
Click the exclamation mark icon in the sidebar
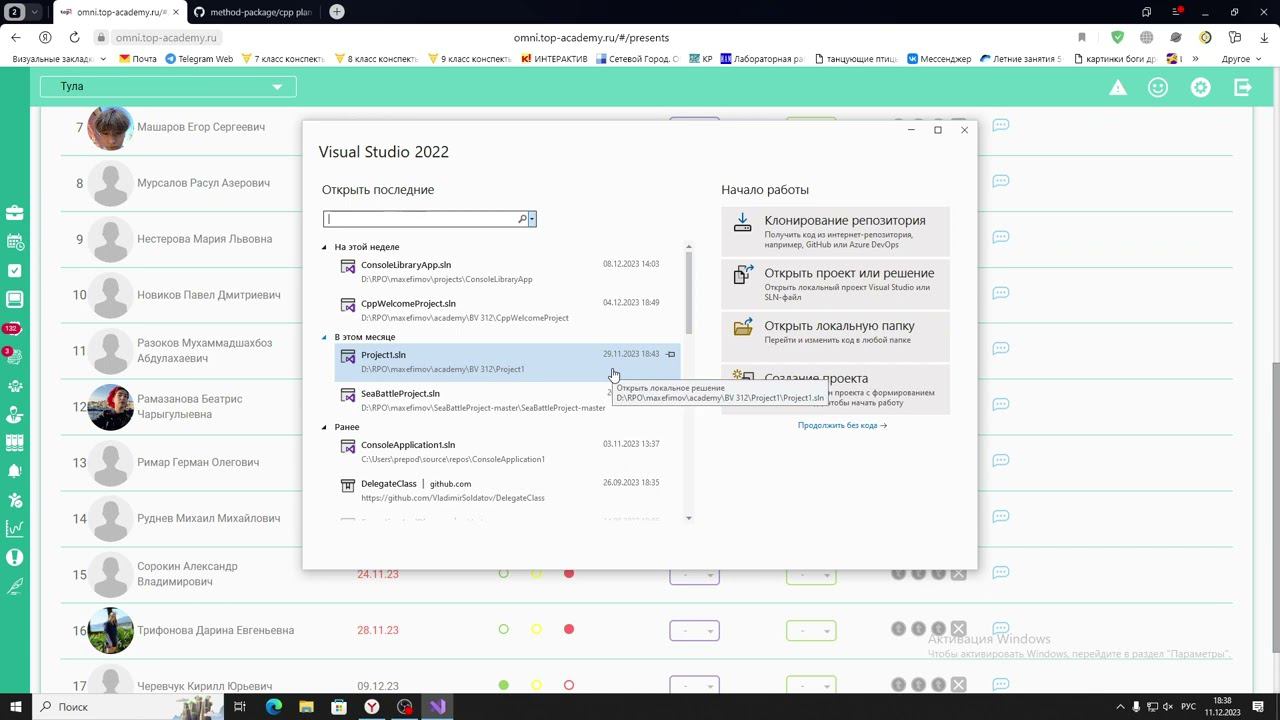coord(15,558)
